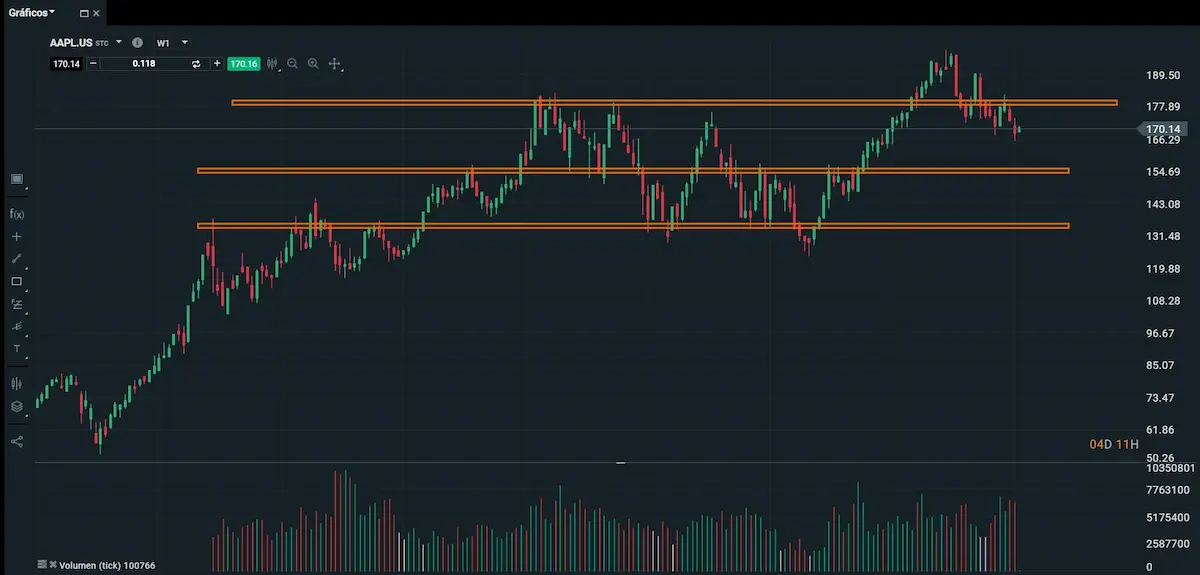Increase trade volume with plus button
The width and height of the screenshot is (1200, 575).
(217, 64)
